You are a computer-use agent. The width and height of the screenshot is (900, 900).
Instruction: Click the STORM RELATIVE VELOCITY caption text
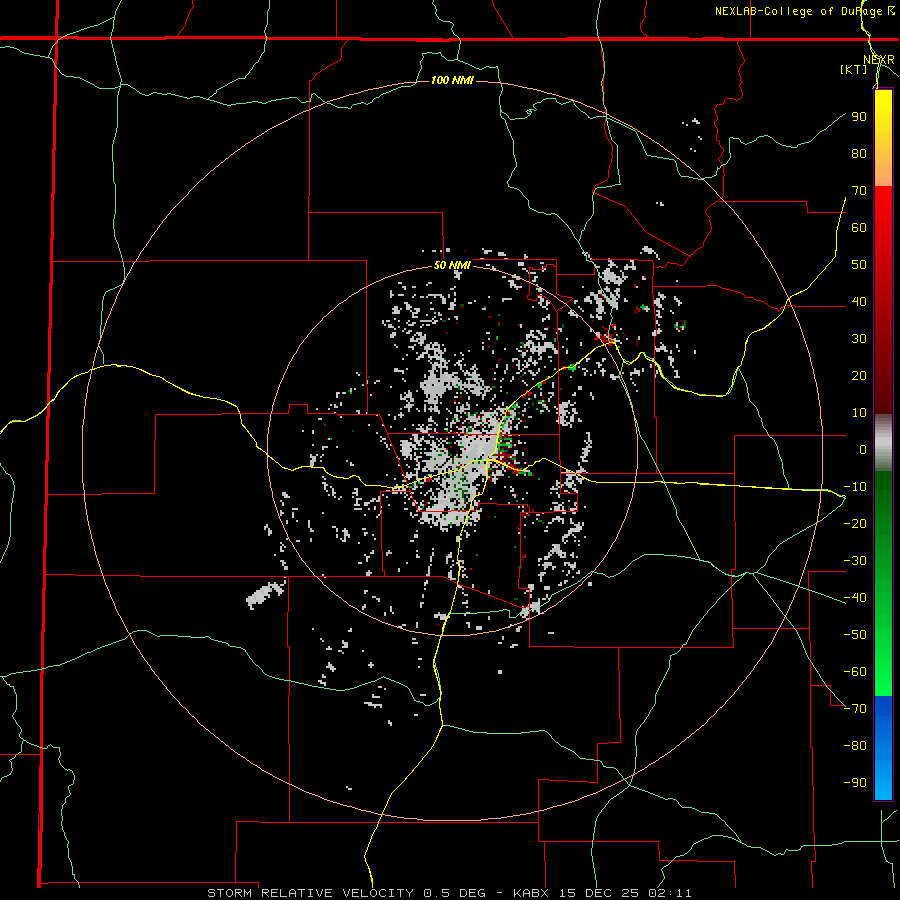[311, 893]
